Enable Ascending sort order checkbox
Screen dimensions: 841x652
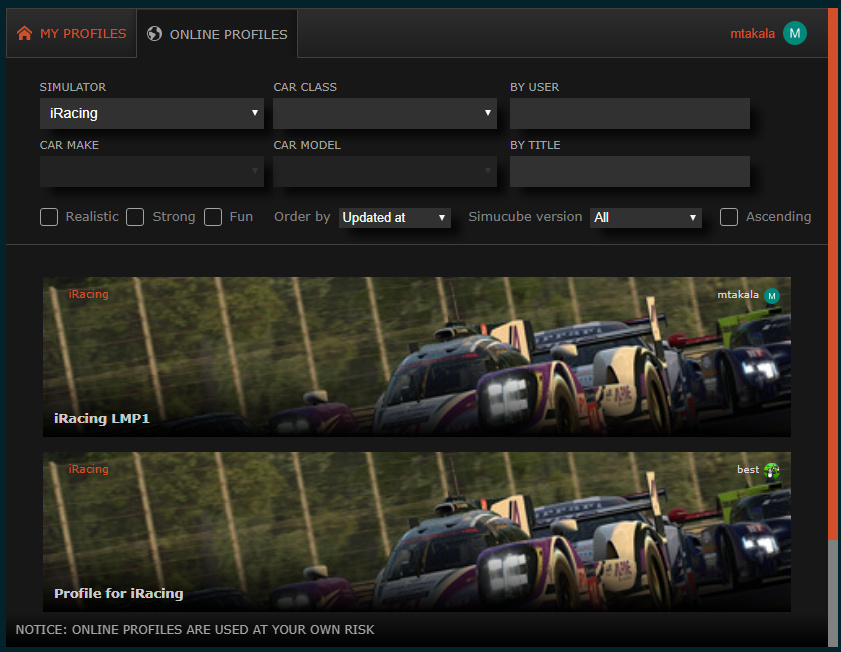click(729, 217)
